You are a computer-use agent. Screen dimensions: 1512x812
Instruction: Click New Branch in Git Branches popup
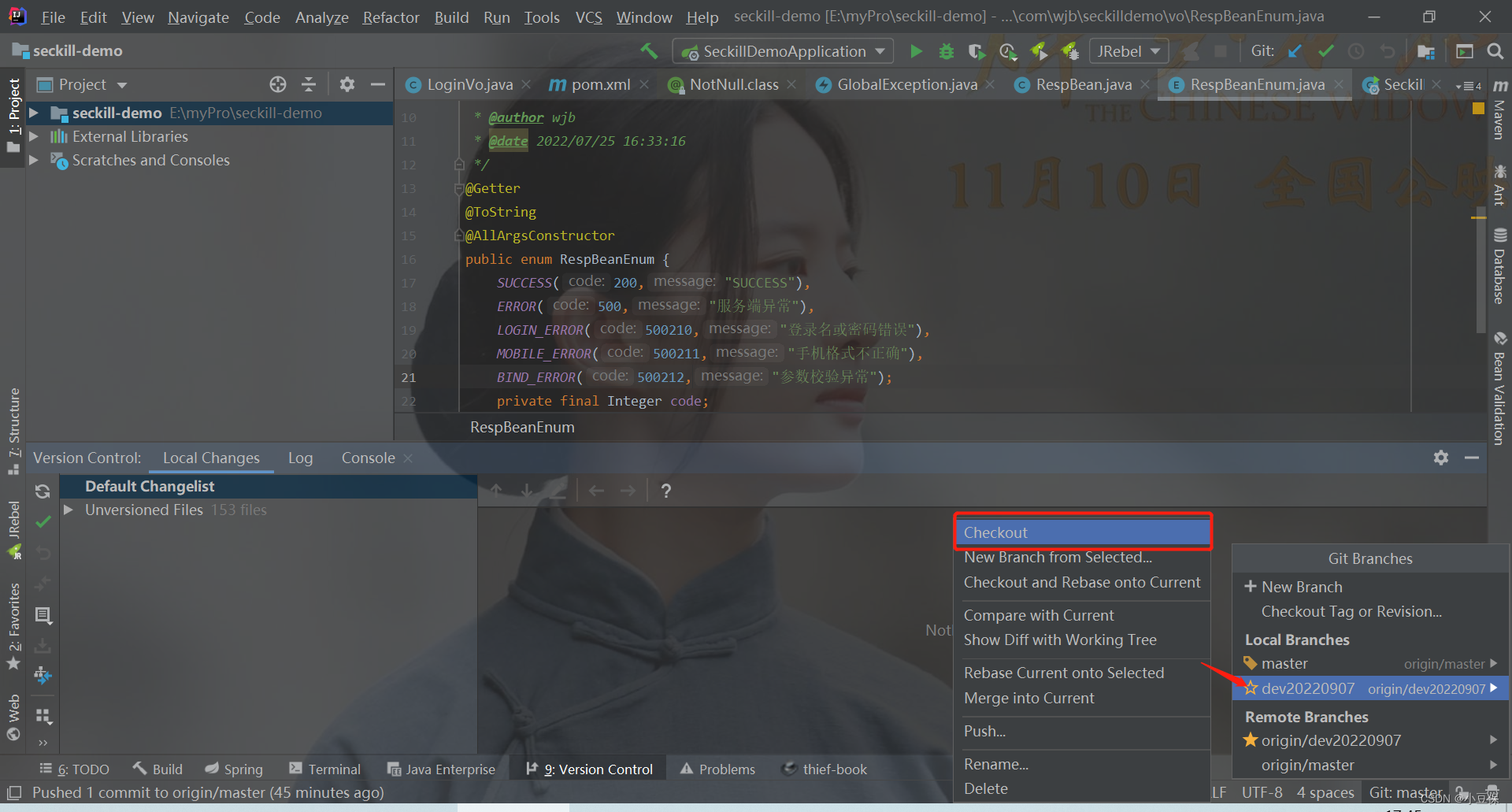point(1301,587)
